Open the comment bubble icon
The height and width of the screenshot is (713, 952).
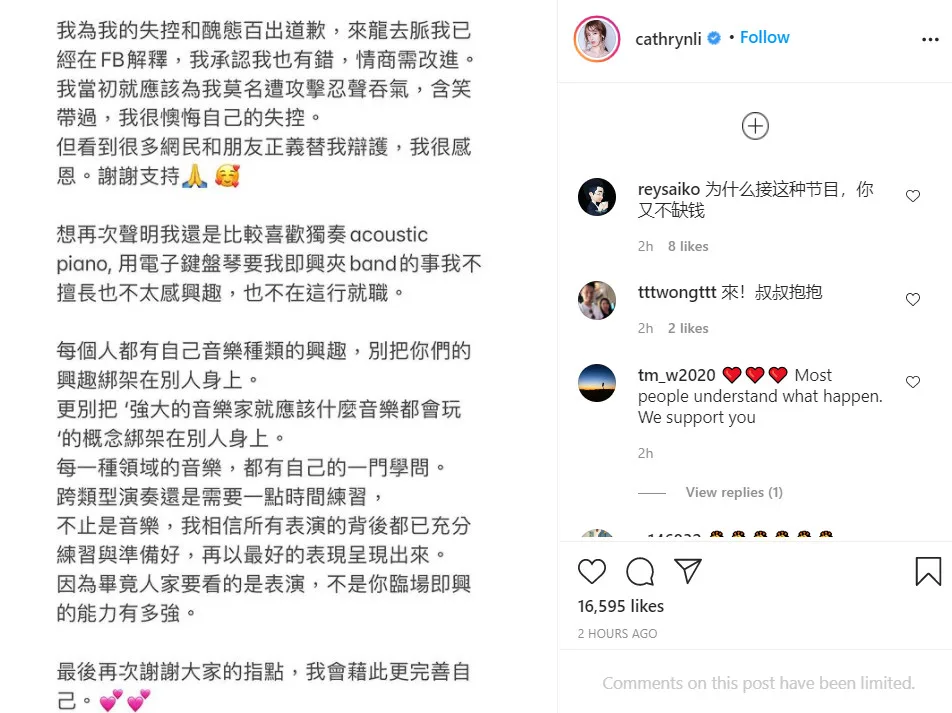(640, 571)
